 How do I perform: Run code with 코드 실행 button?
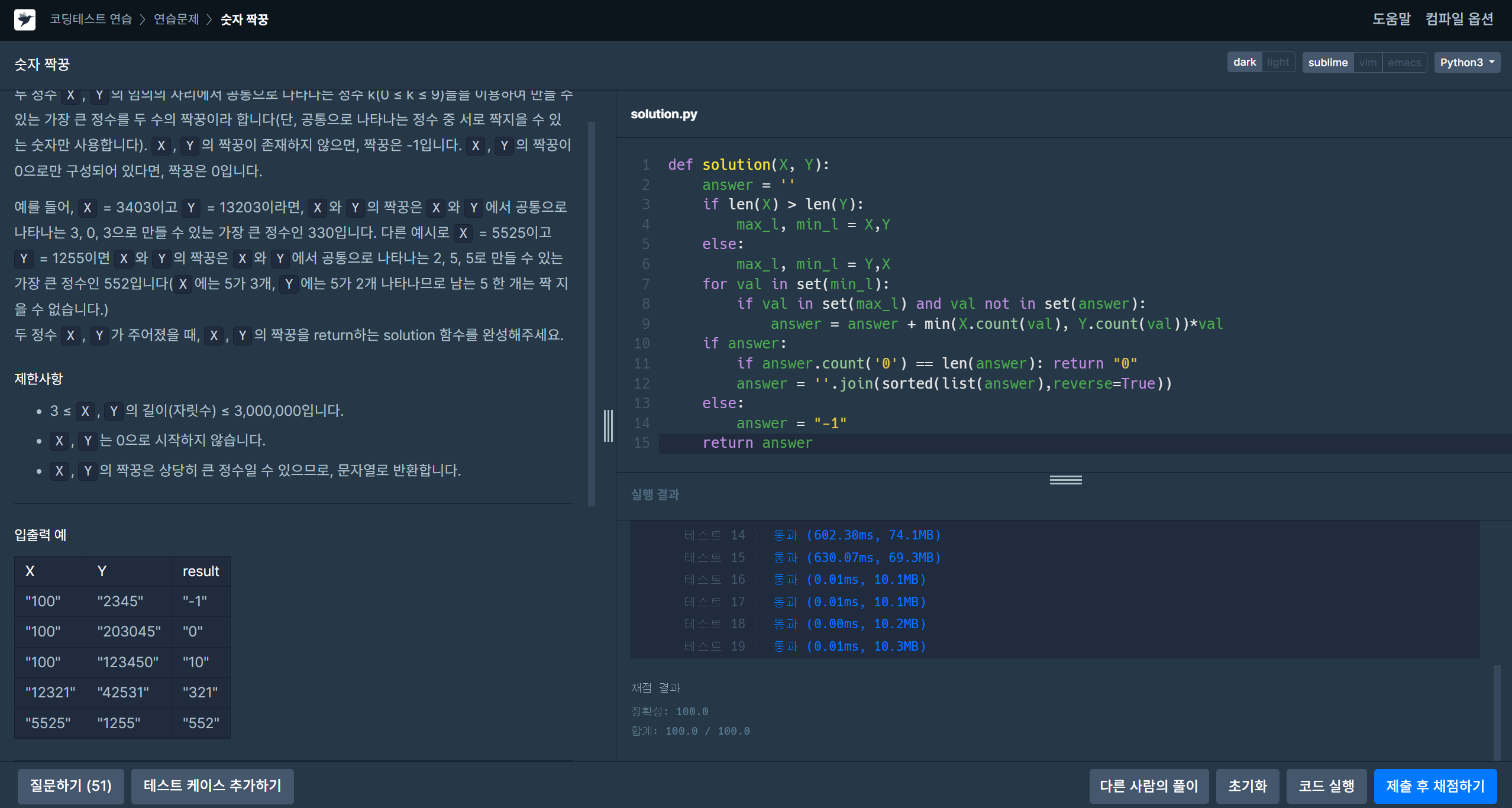point(1326,786)
